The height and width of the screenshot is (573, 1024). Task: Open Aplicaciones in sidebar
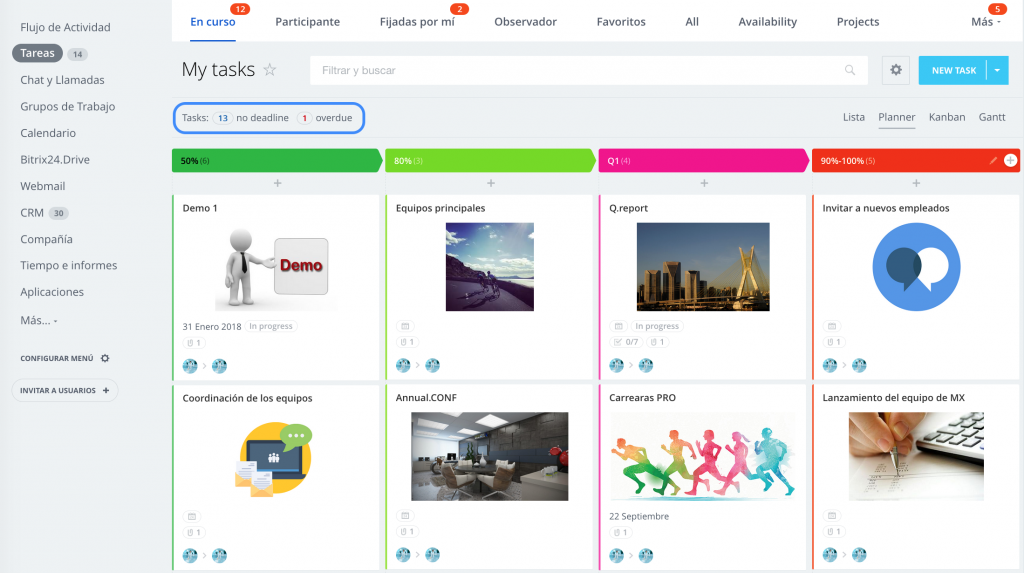click(x=52, y=292)
